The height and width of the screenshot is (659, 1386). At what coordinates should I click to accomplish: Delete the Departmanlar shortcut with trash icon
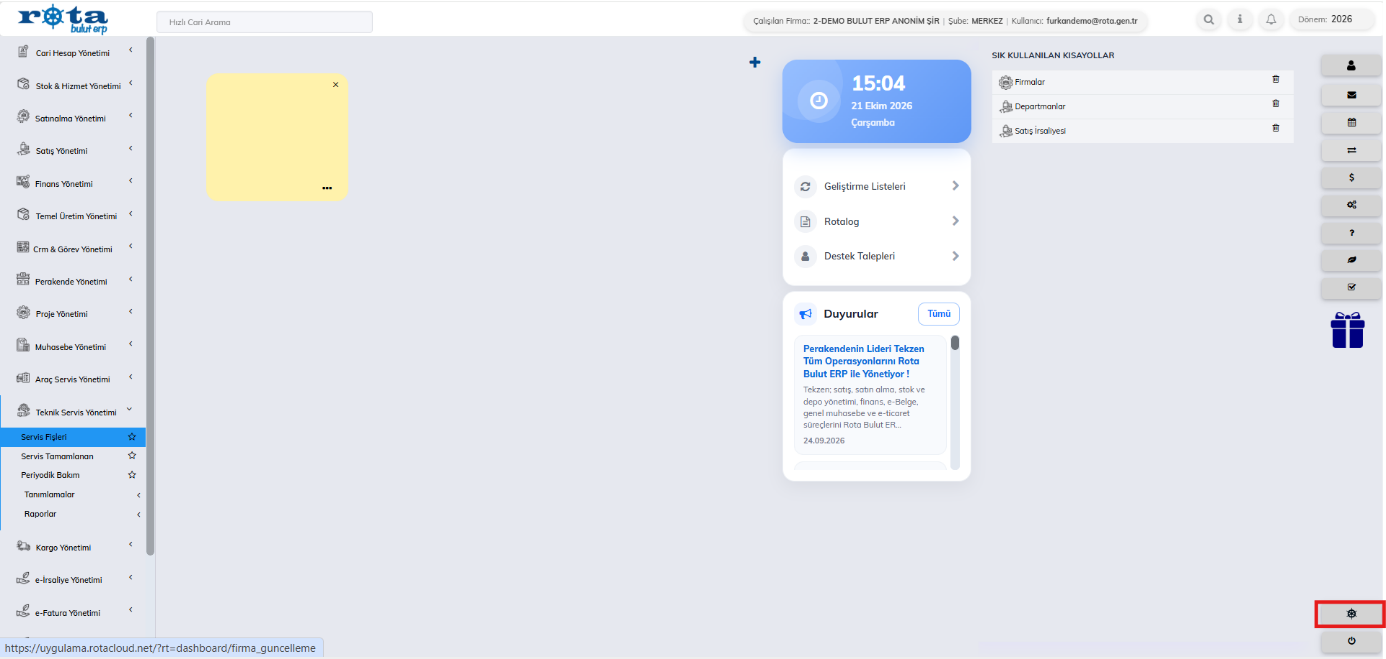[x=1275, y=103]
